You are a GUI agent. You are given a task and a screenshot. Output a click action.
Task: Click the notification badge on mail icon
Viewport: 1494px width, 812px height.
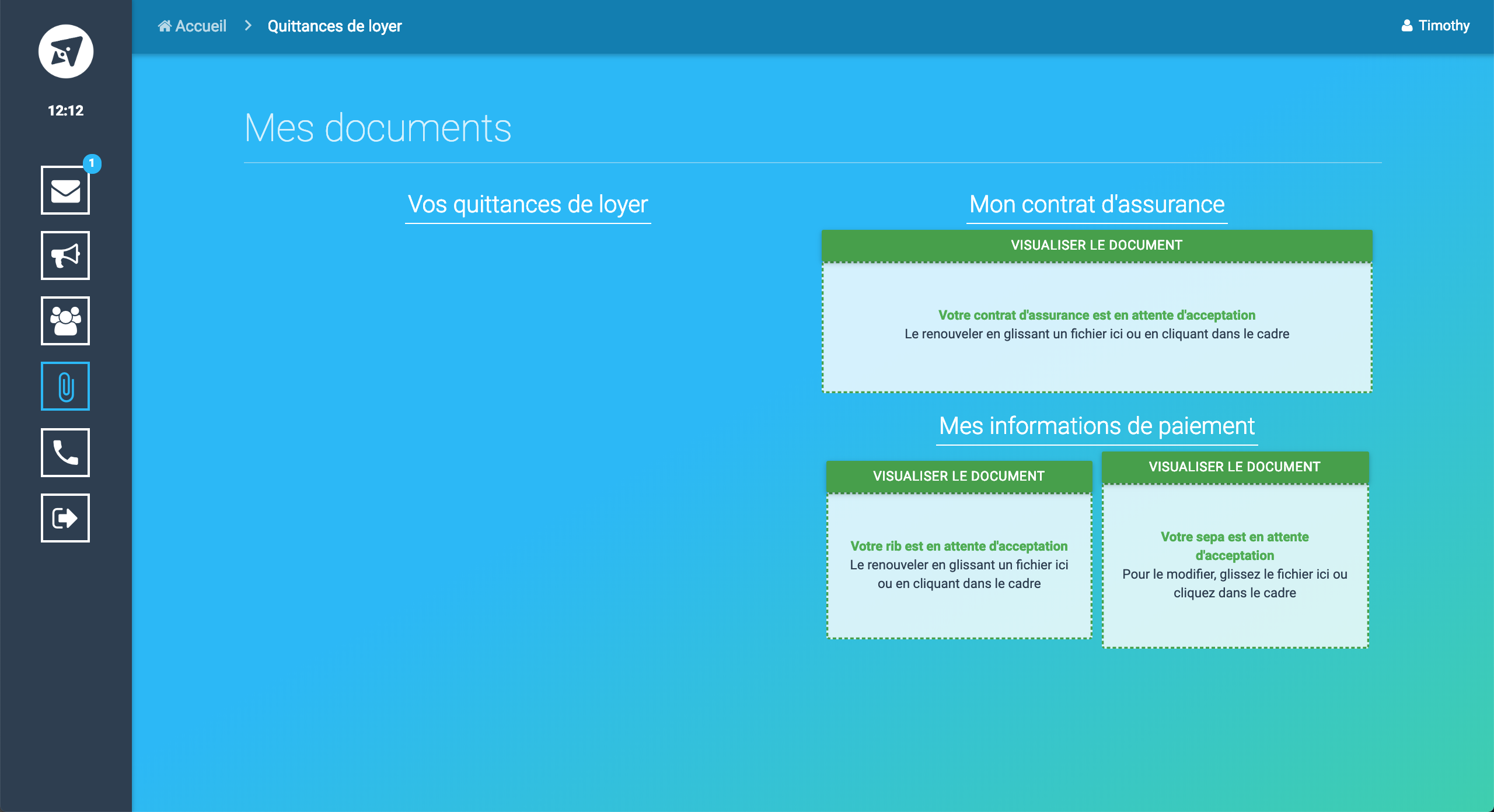[x=92, y=163]
